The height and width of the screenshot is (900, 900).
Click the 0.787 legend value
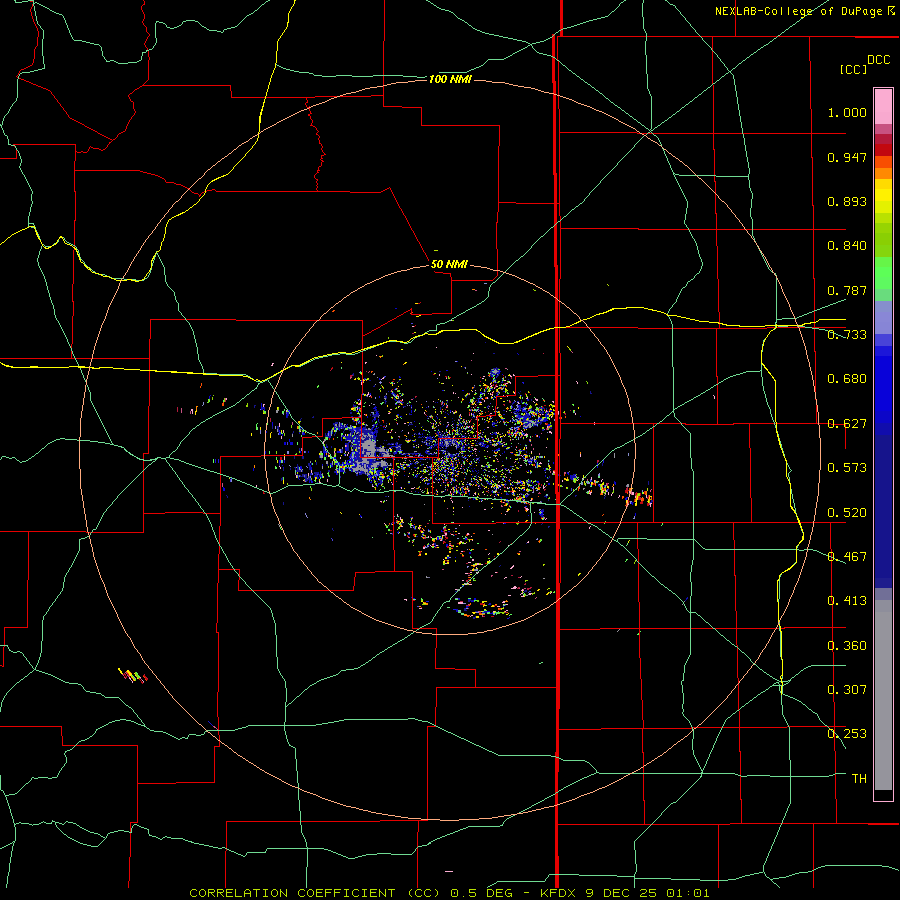coord(847,290)
